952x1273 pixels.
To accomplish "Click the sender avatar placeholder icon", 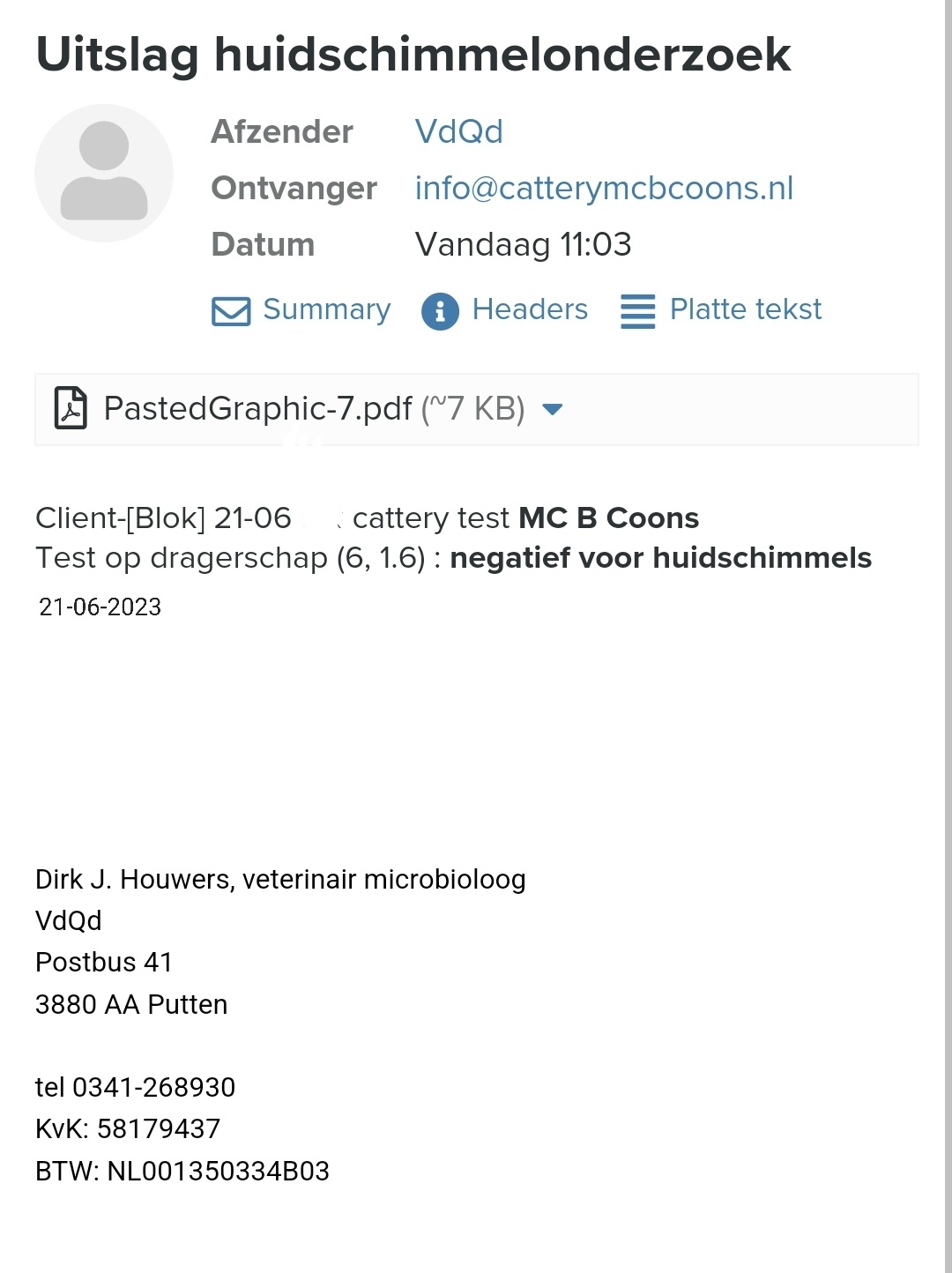I will coord(104,173).
